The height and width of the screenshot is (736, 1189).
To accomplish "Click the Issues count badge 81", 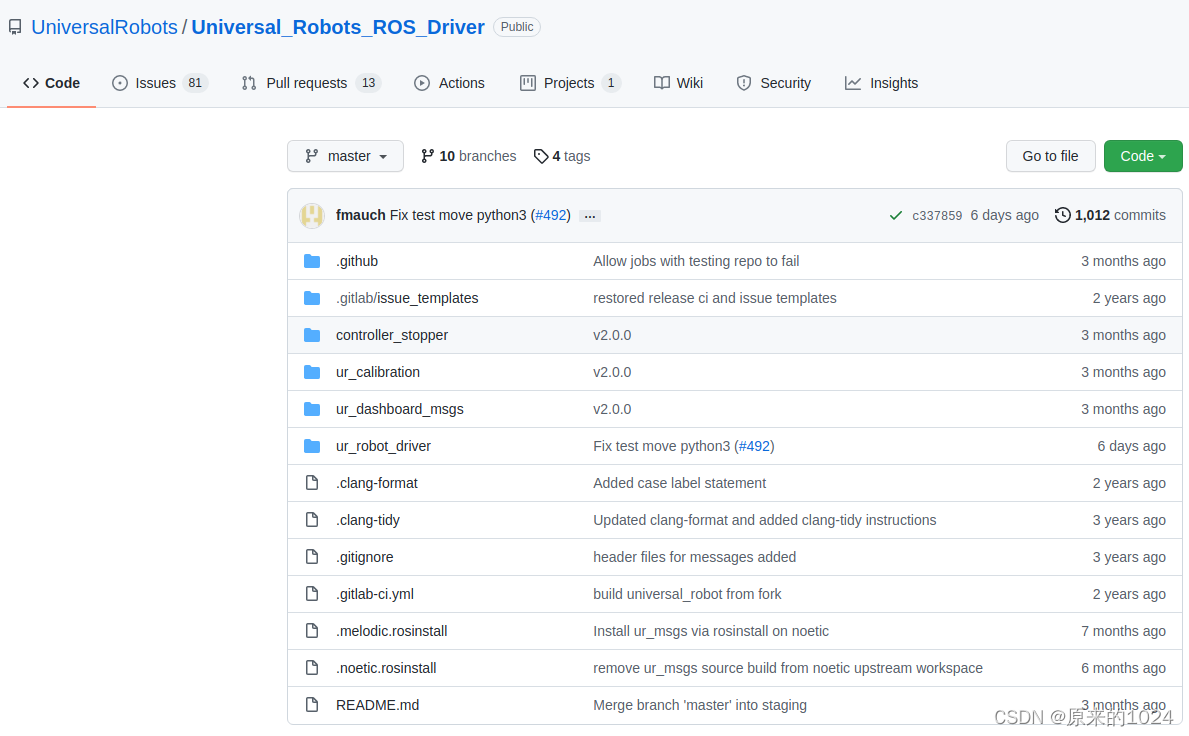I will point(195,83).
